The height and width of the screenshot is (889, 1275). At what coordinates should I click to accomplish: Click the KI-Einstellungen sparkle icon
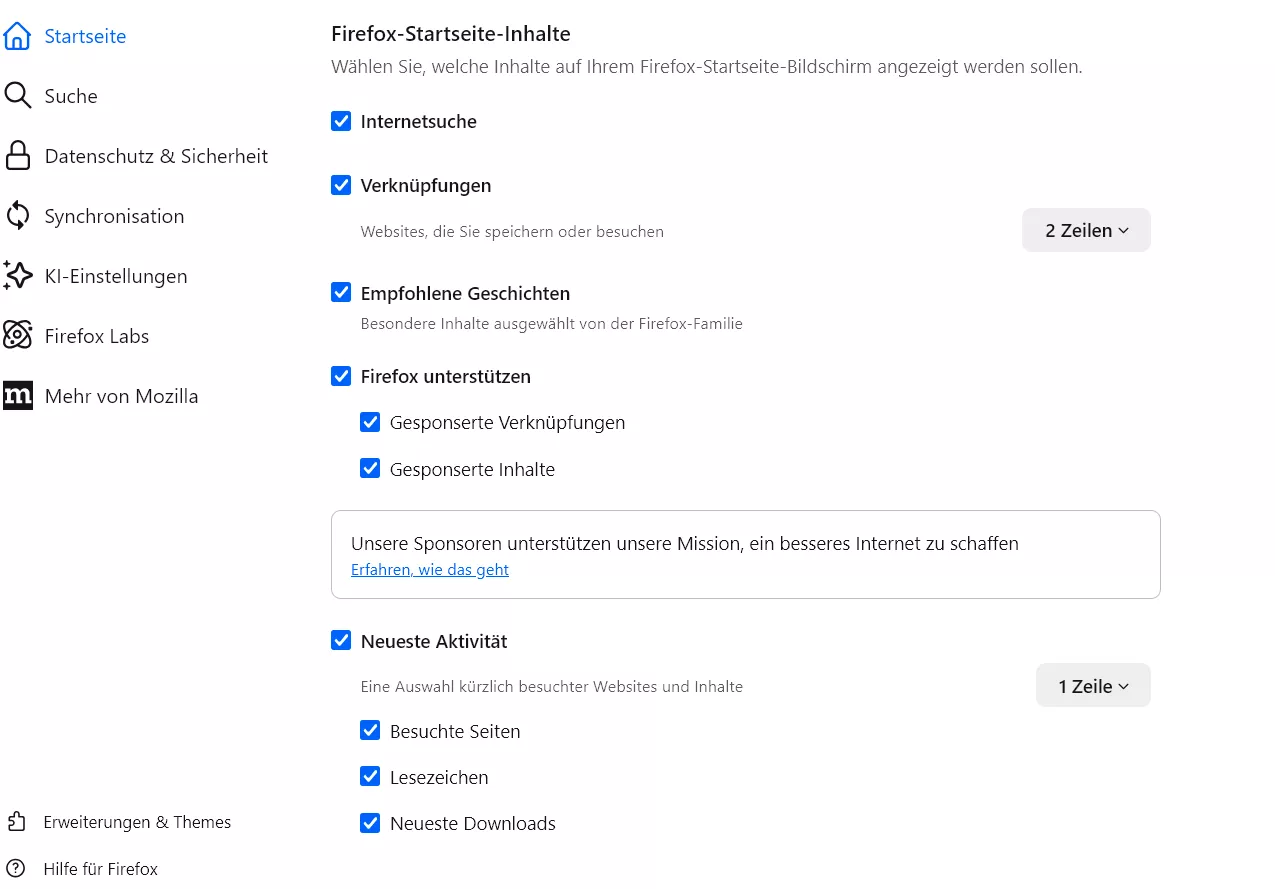pyautogui.click(x=18, y=276)
